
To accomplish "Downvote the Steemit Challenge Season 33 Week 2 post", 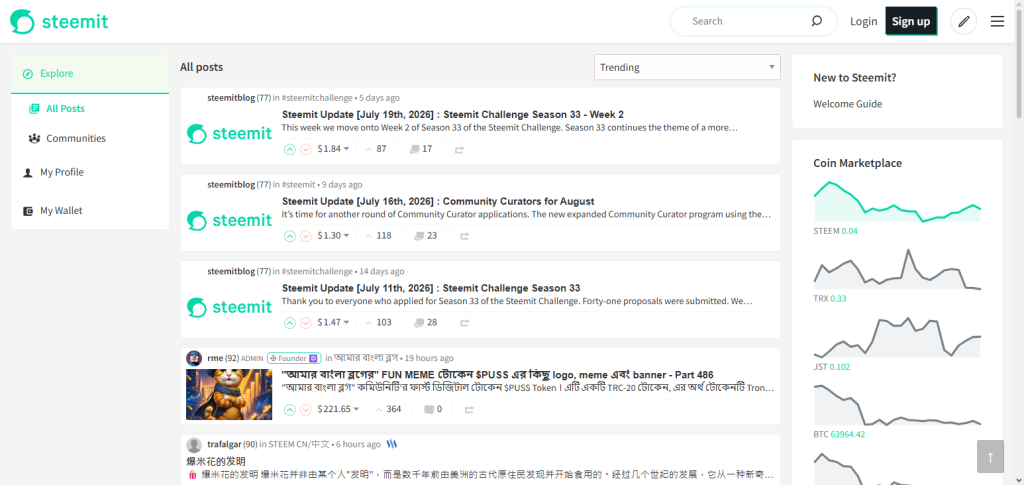I will pos(306,149).
